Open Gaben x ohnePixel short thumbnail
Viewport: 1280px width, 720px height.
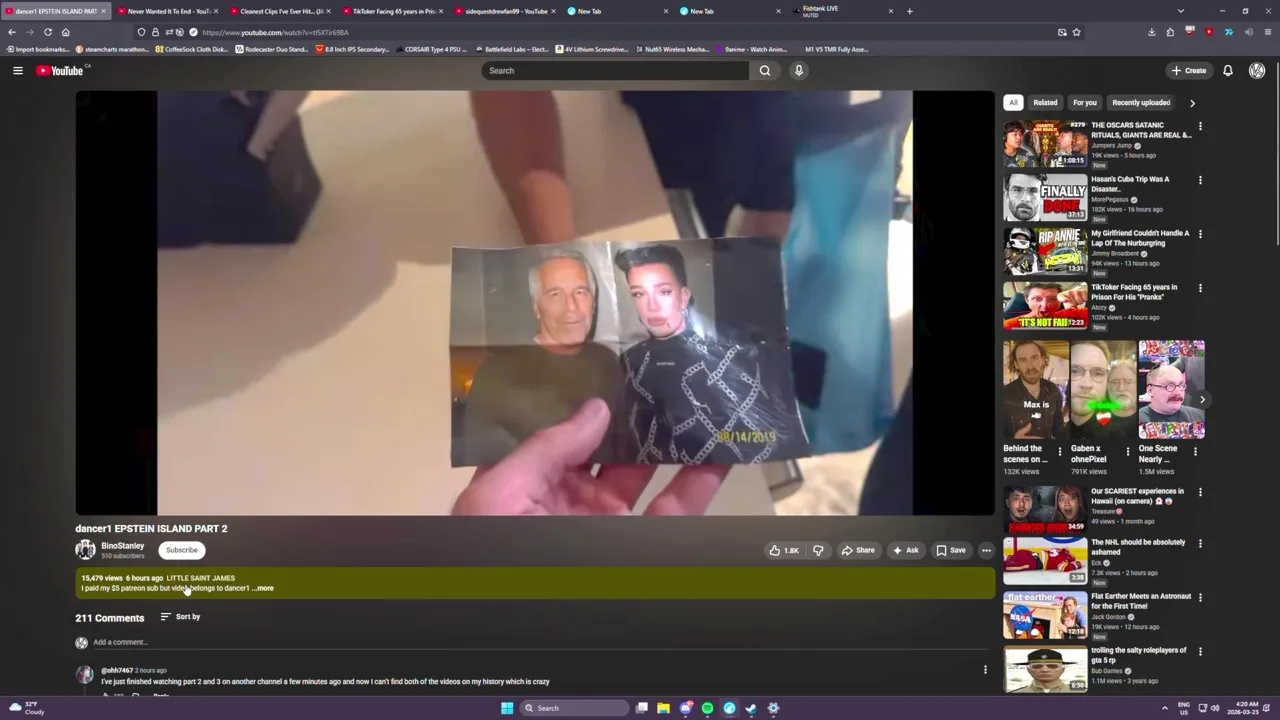click(x=1103, y=390)
